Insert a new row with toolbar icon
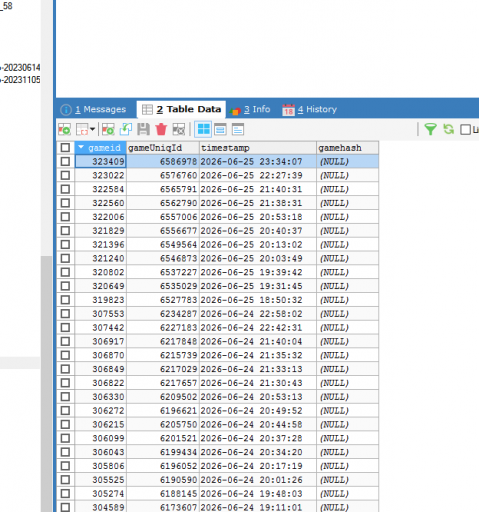The width and height of the screenshot is (479, 512). [108, 129]
